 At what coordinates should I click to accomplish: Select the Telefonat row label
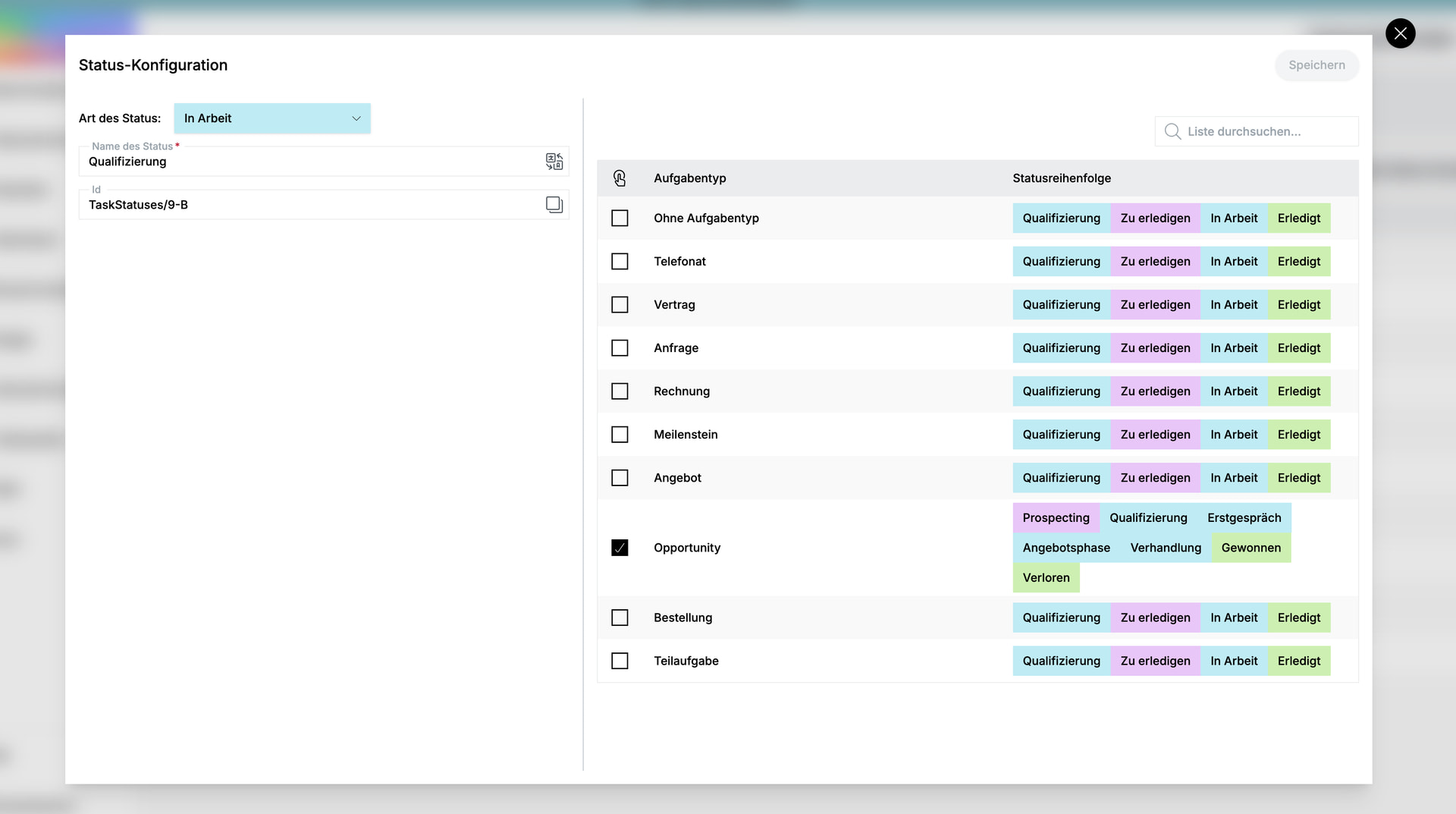pyautogui.click(x=679, y=262)
